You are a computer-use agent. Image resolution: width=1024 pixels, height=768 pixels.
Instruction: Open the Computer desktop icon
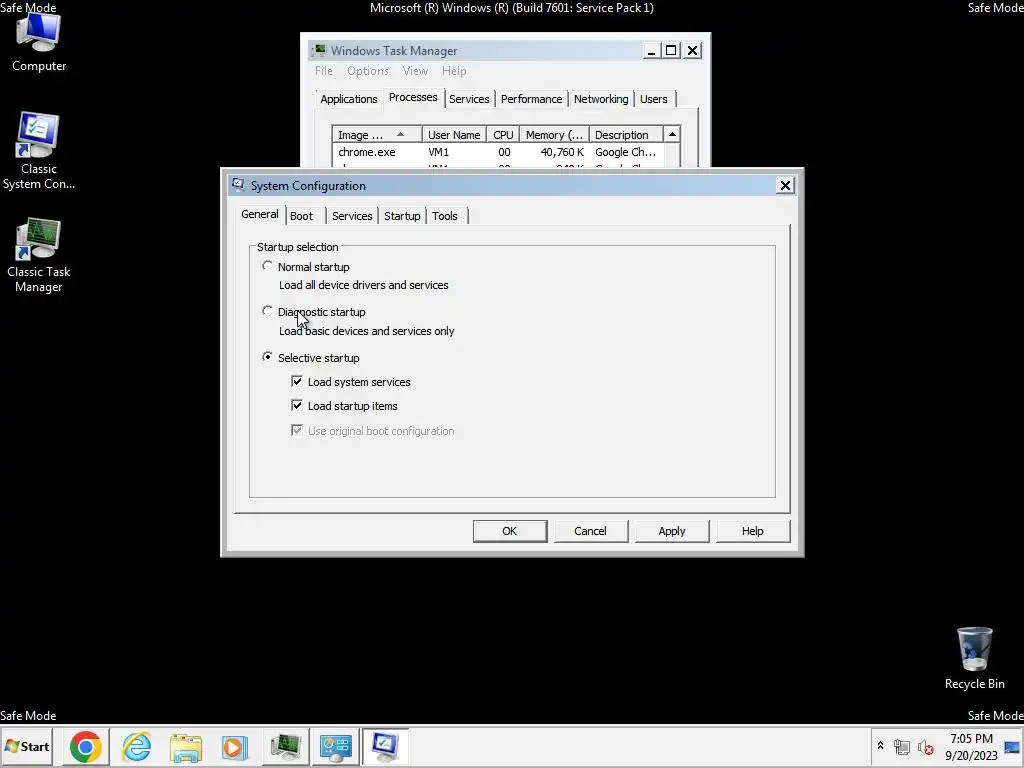39,43
